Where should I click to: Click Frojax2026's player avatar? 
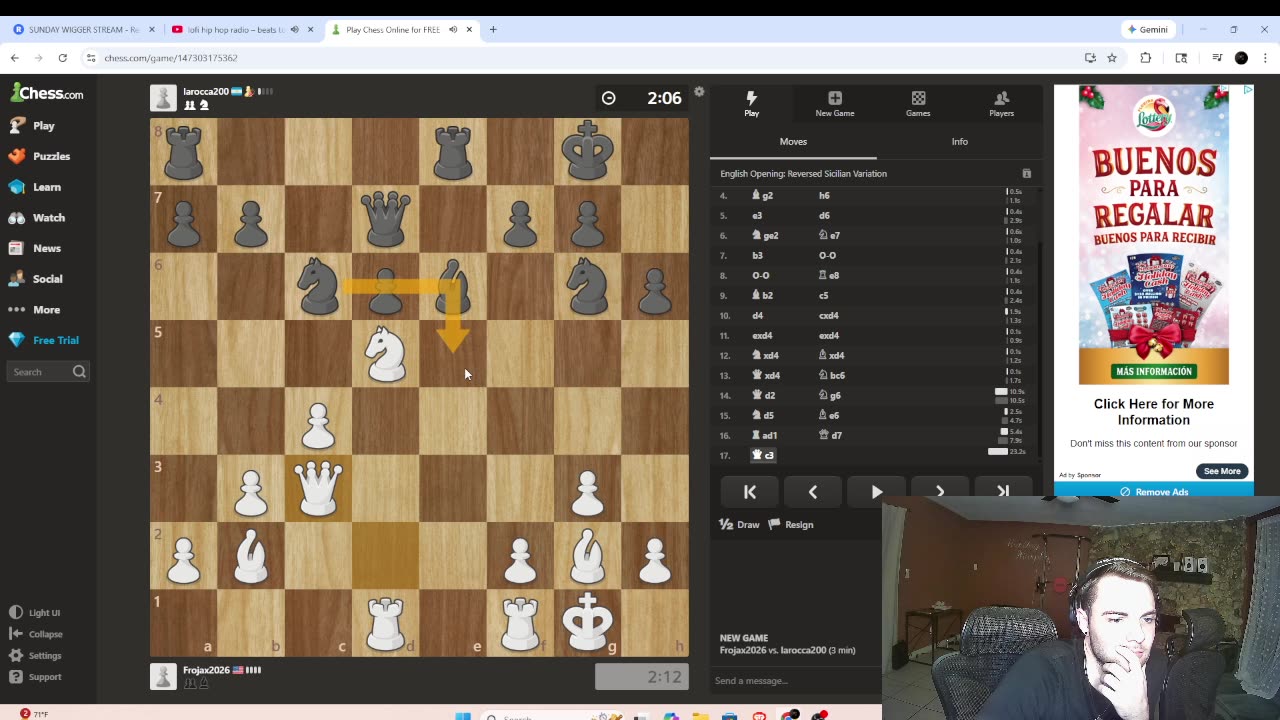tap(163, 677)
